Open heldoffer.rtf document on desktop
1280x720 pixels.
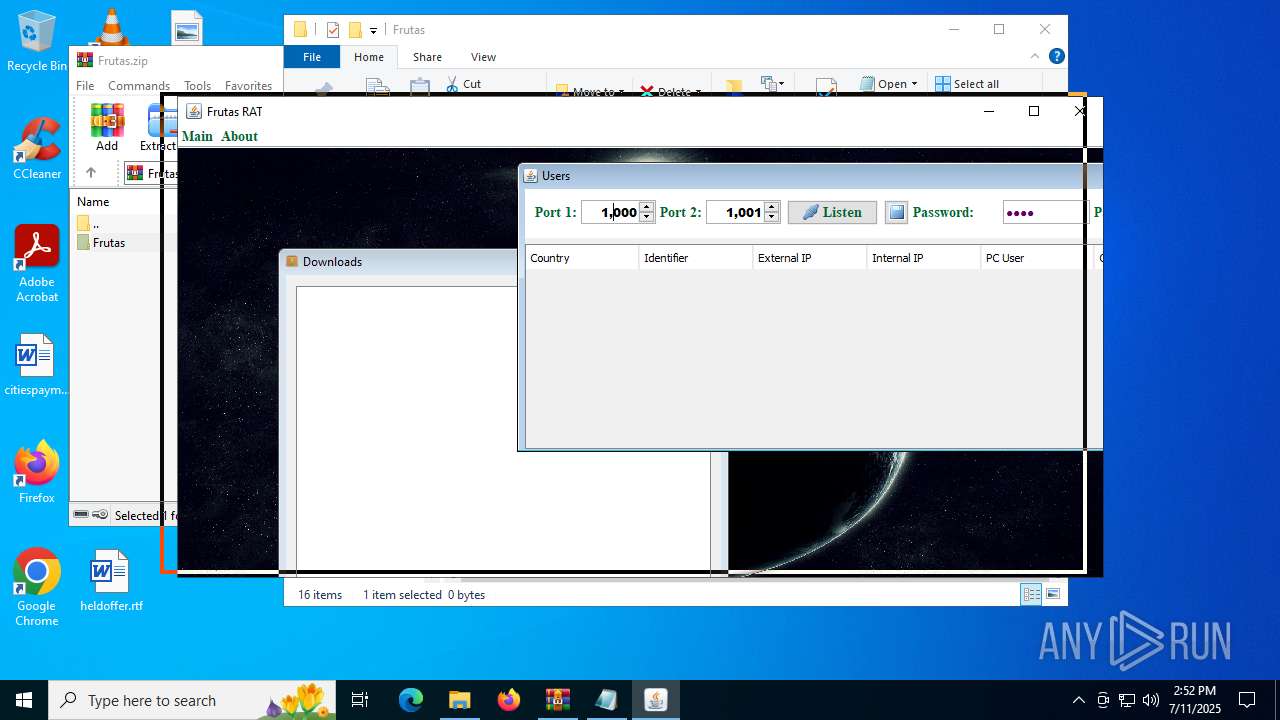[x=111, y=580]
